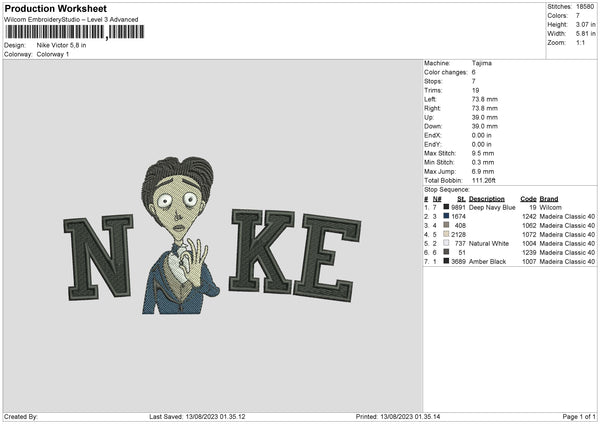Click the Stop Sequence heading
The width and height of the screenshot is (600, 424).
(x=447, y=189)
